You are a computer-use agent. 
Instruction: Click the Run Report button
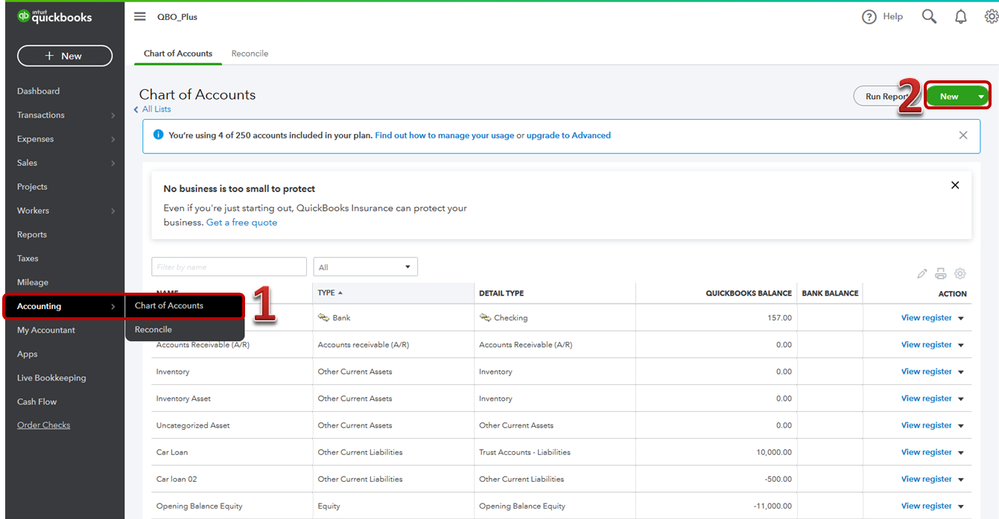point(884,97)
